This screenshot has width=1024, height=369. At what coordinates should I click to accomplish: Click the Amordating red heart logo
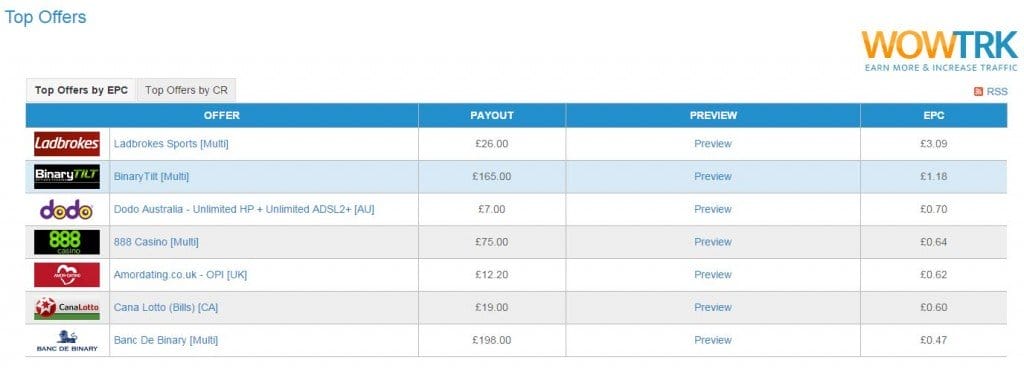pyautogui.click(x=67, y=275)
